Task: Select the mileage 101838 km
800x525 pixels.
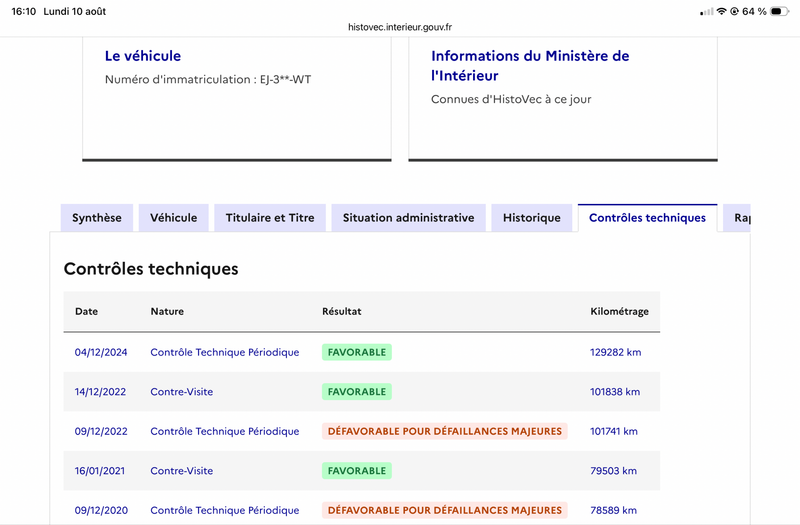Action: point(615,392)
